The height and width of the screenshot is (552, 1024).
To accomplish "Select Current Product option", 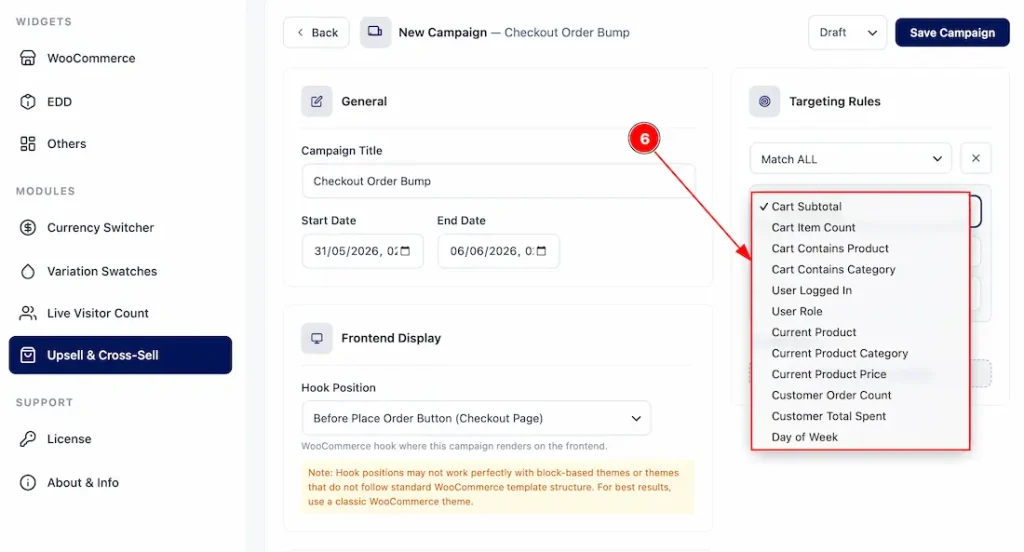I will [x=861, y=333].
